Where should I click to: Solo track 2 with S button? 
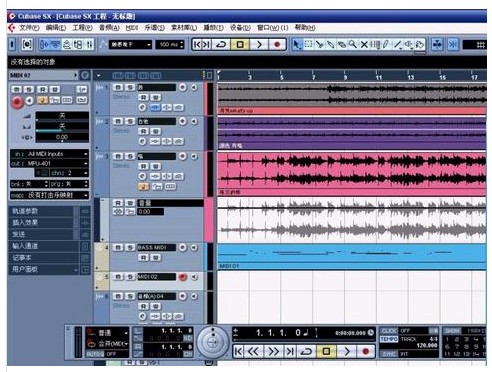click(130, 121)
